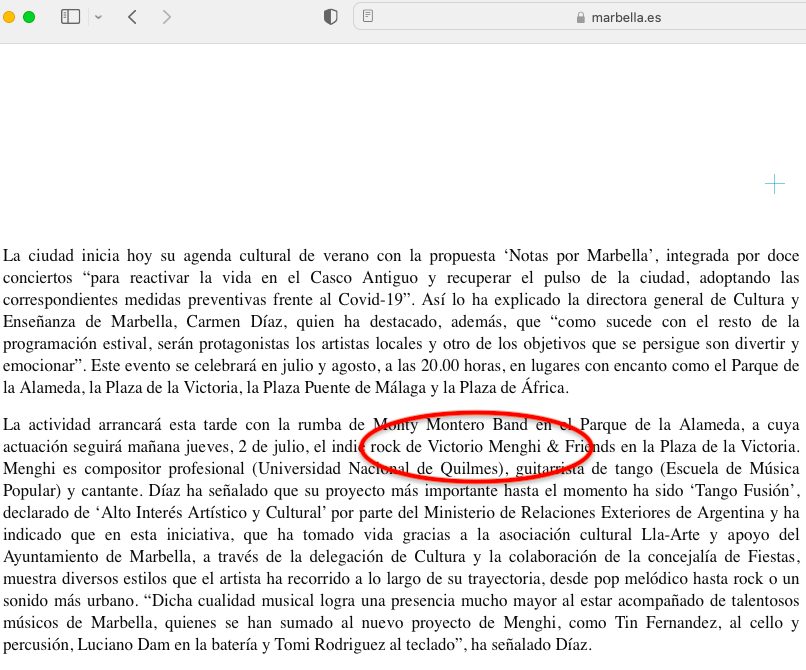
Task: Click the words 'Monty Montero Band'
Action: click(x=450, y=425)
